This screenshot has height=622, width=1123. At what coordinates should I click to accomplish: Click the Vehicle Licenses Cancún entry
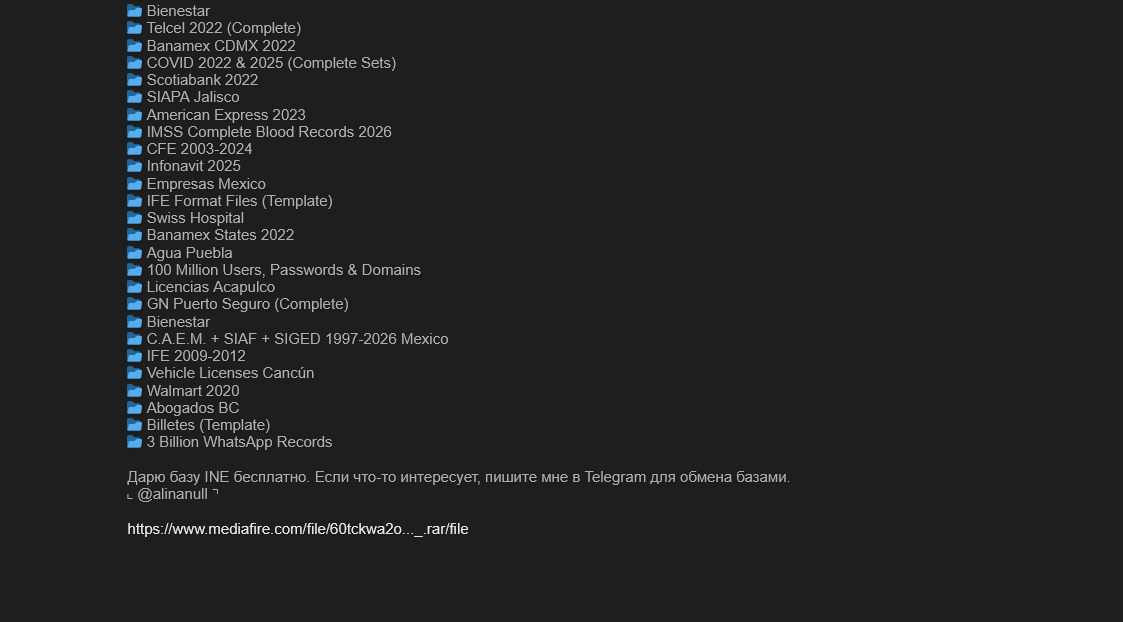[x=230, y=373]
